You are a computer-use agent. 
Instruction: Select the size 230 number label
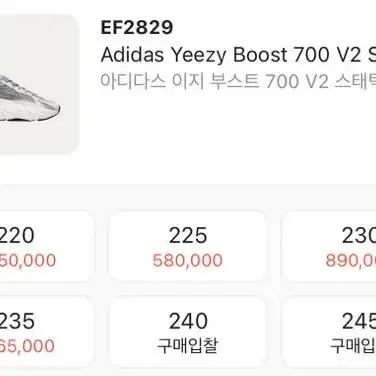click(359, 235)
